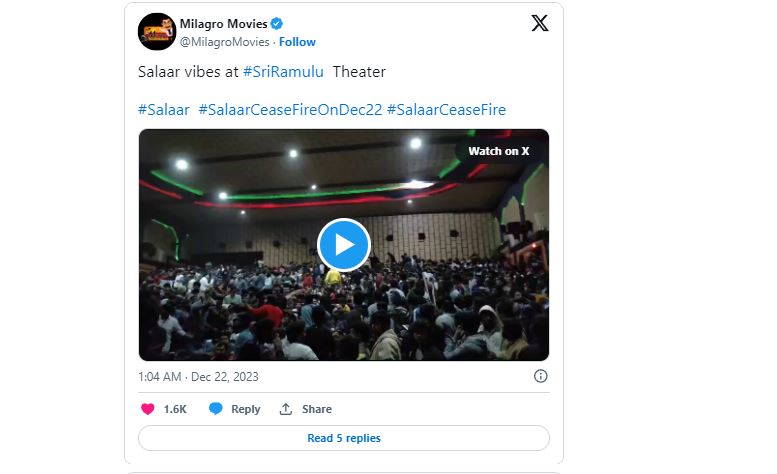777x474 pixels.
Task: Click the Share text label
Action: [317, 409]
